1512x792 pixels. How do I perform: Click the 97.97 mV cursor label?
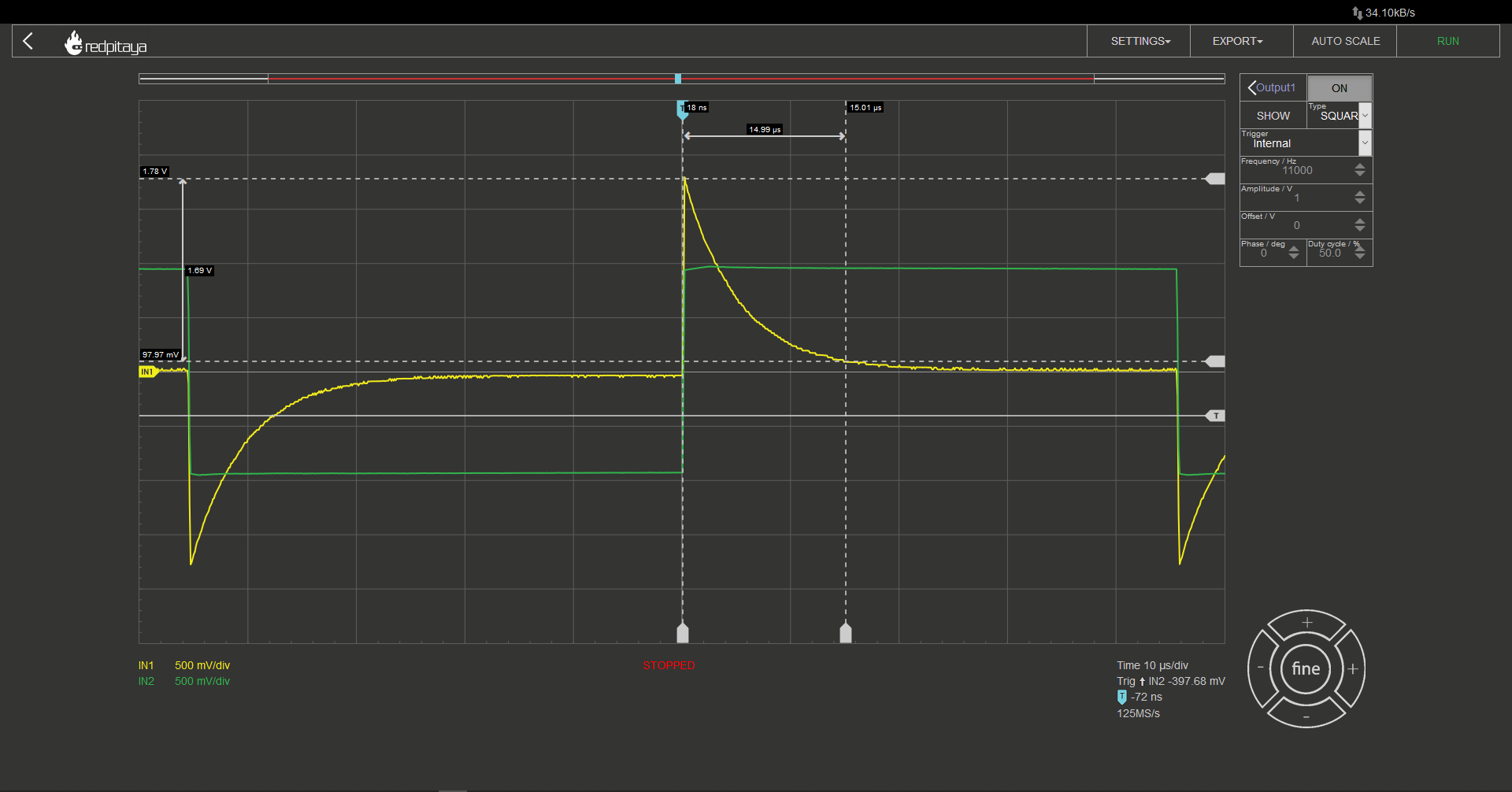click(161, 354)
